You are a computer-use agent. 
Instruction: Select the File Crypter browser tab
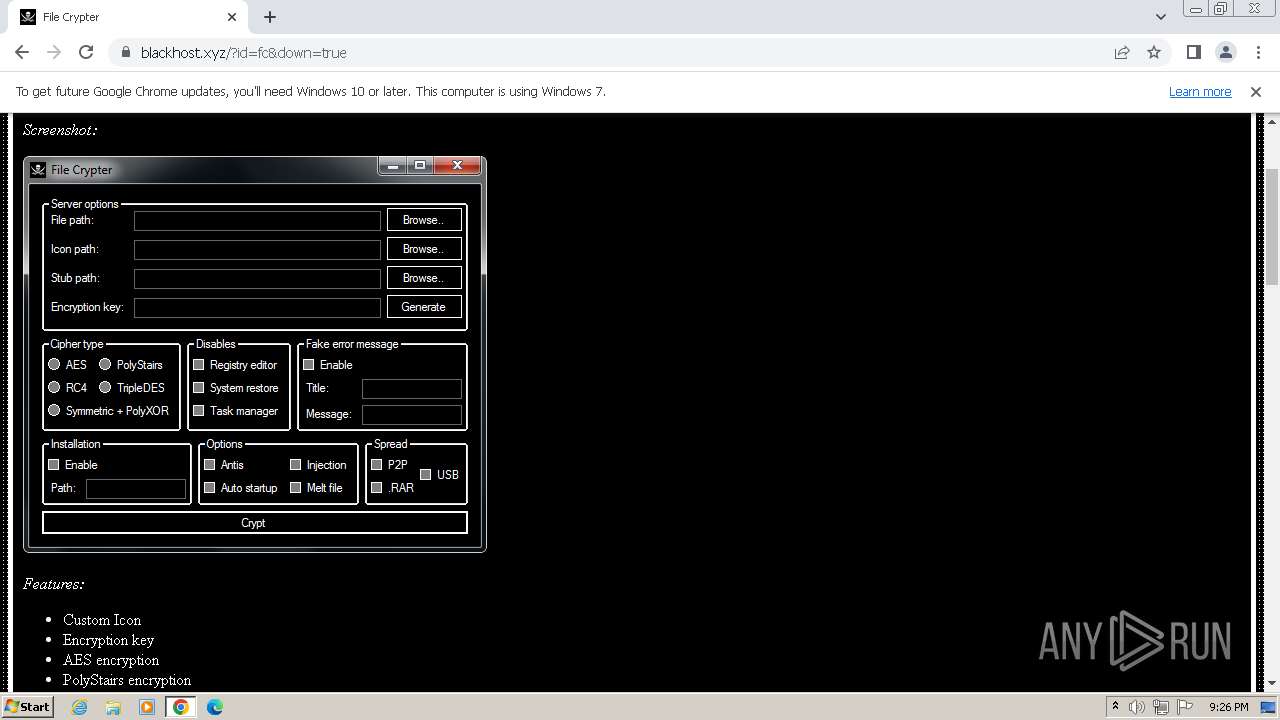coord(128,17)
